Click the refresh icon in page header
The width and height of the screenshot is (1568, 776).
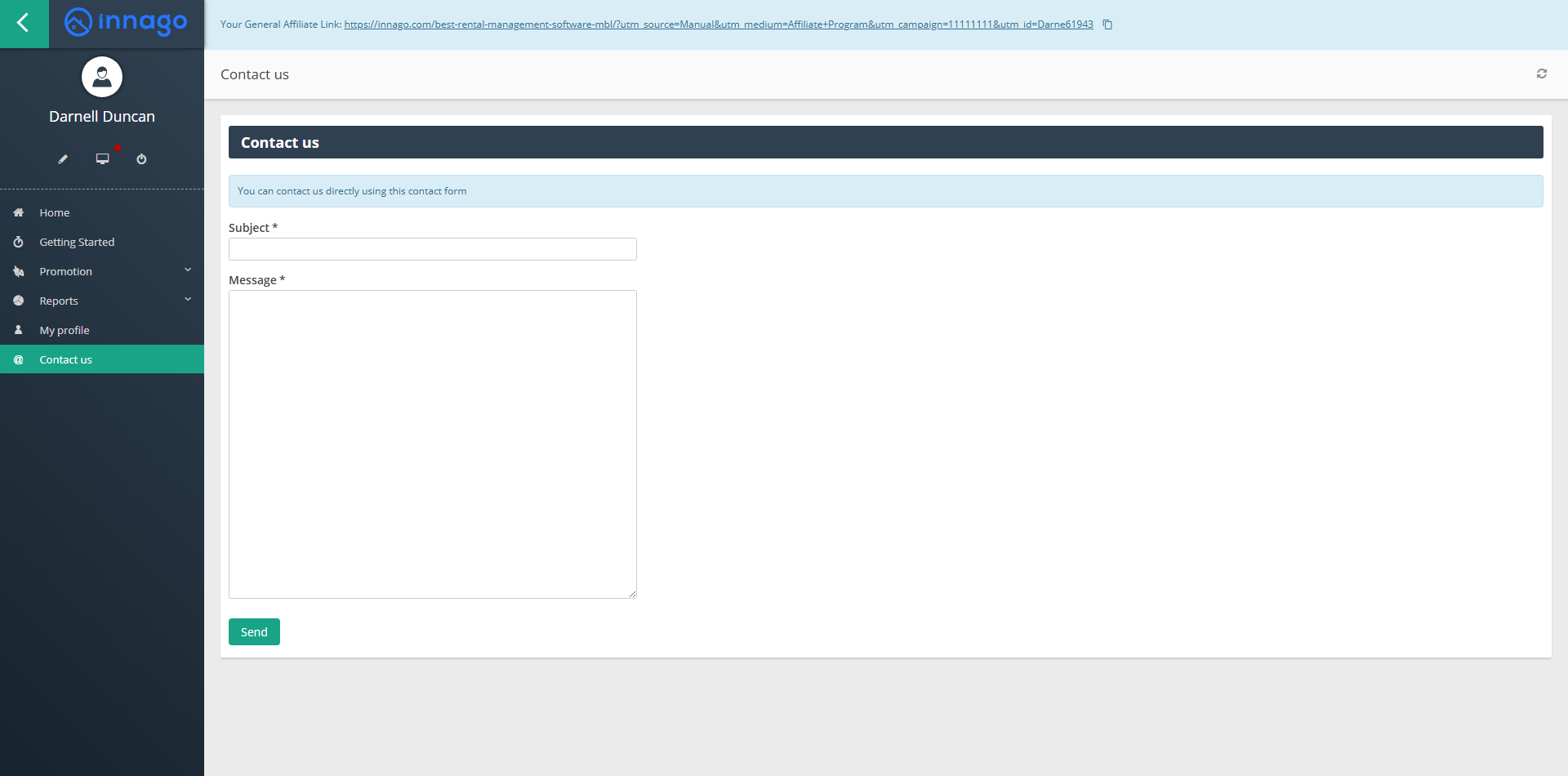click(1541, 74)
